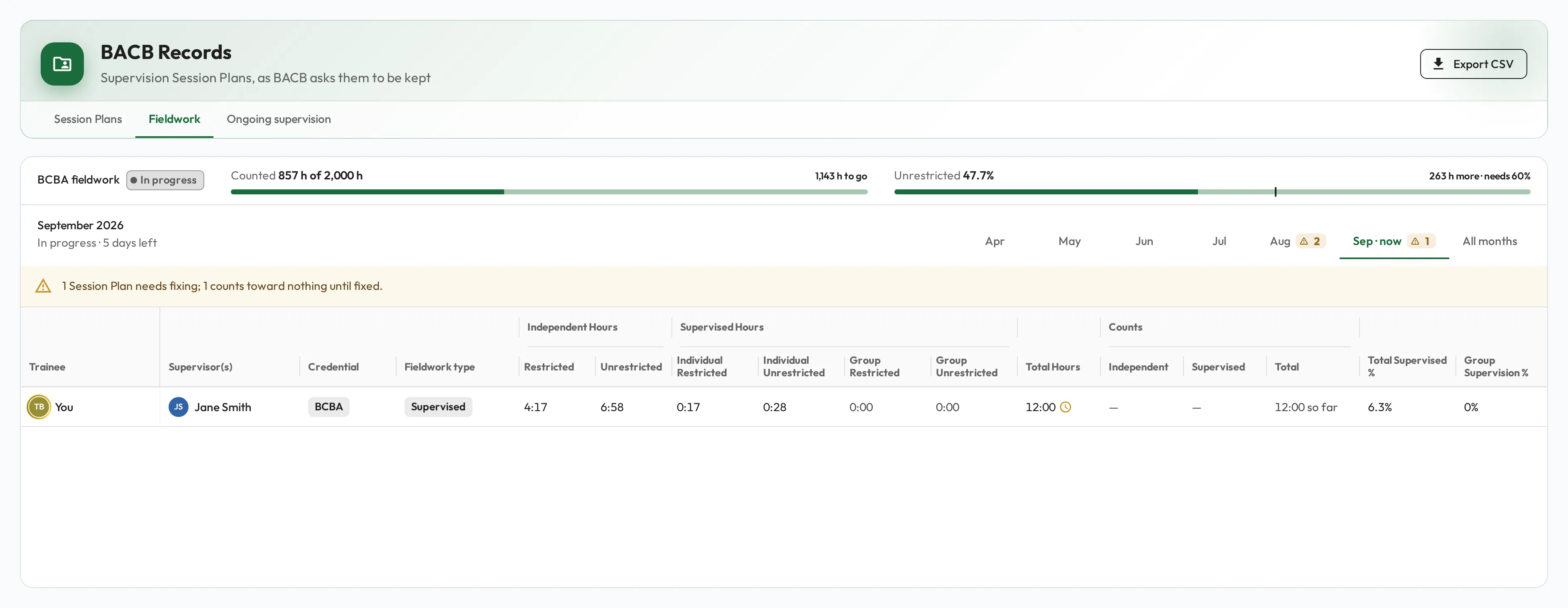Show All months view
This screenshot has width=1568, height=608.
point(1490,241)
